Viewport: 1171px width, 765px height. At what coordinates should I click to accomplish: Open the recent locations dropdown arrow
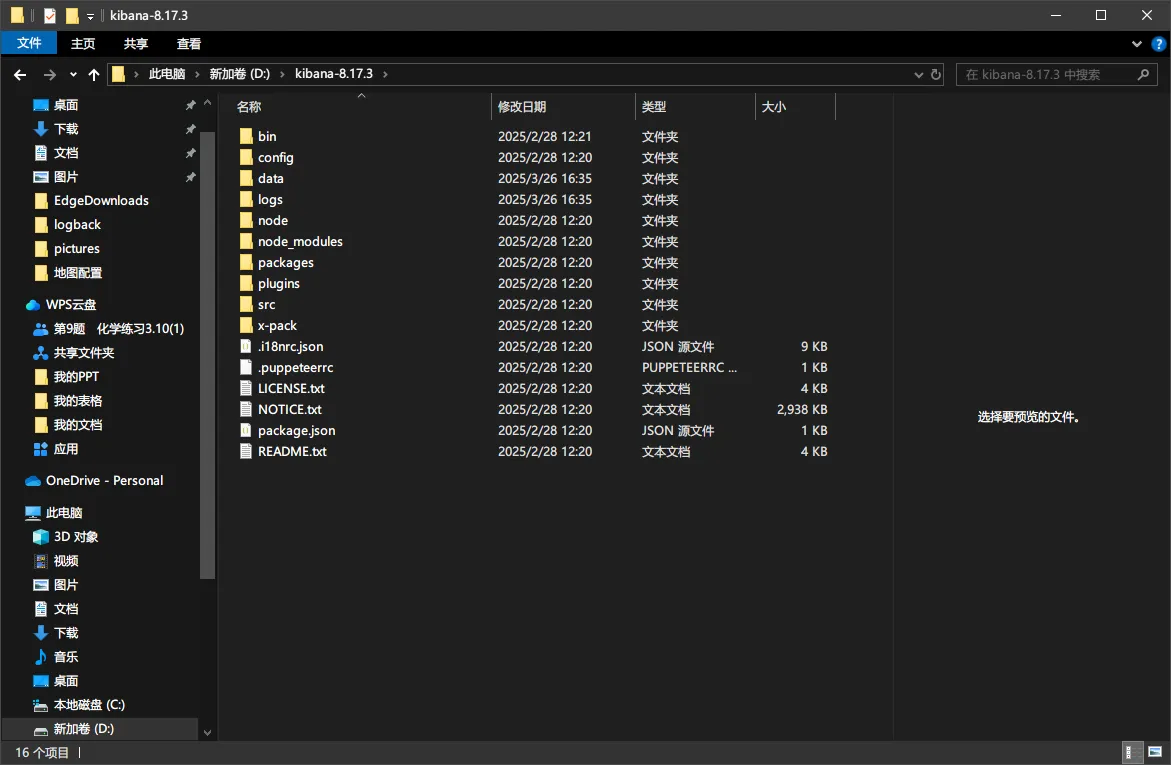click(72, 75)
